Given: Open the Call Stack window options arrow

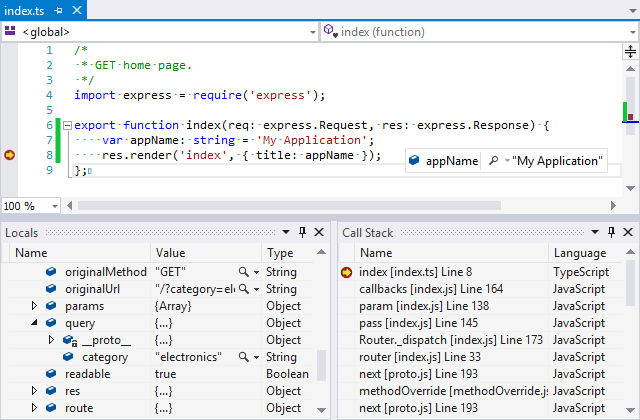Looking at the screenshot, I should coord(596,232).
